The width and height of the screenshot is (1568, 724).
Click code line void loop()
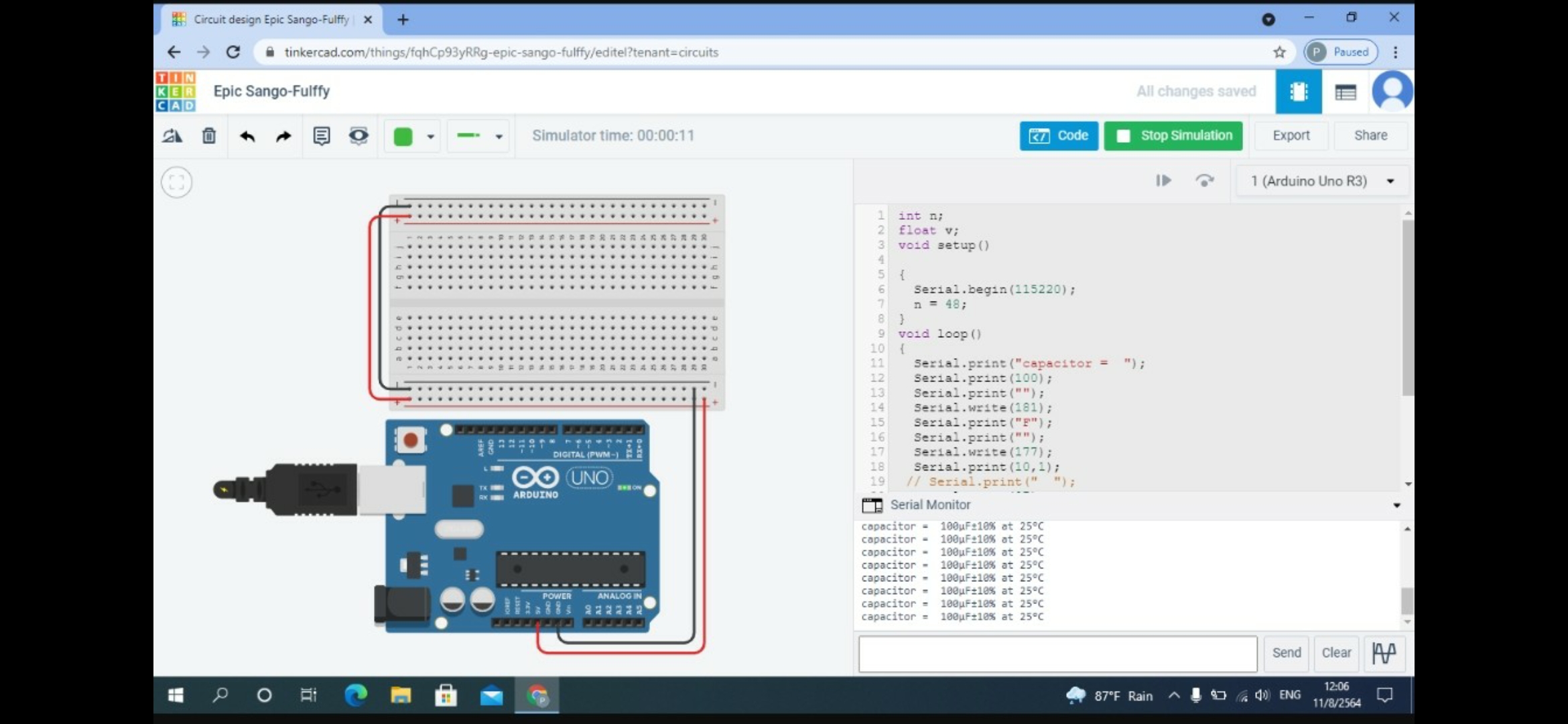939,334
